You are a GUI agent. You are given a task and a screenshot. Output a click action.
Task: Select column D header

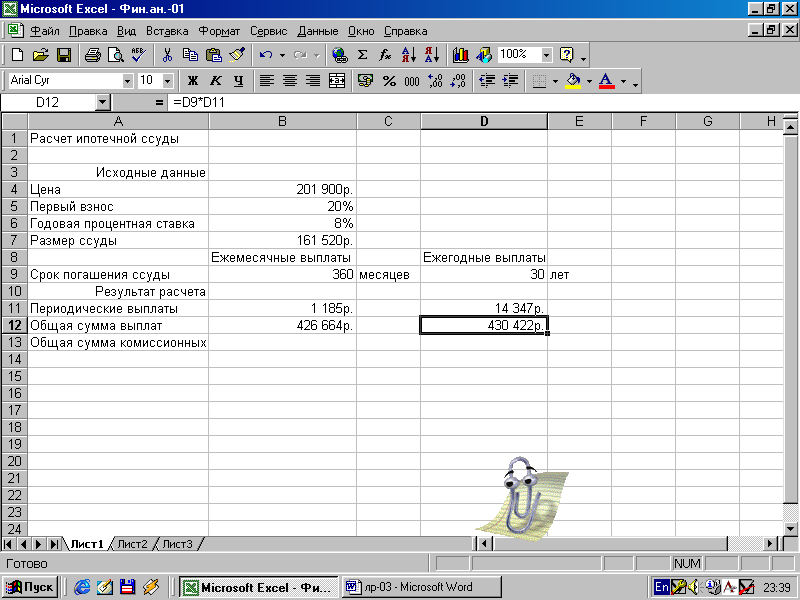[x=484, y=121]
